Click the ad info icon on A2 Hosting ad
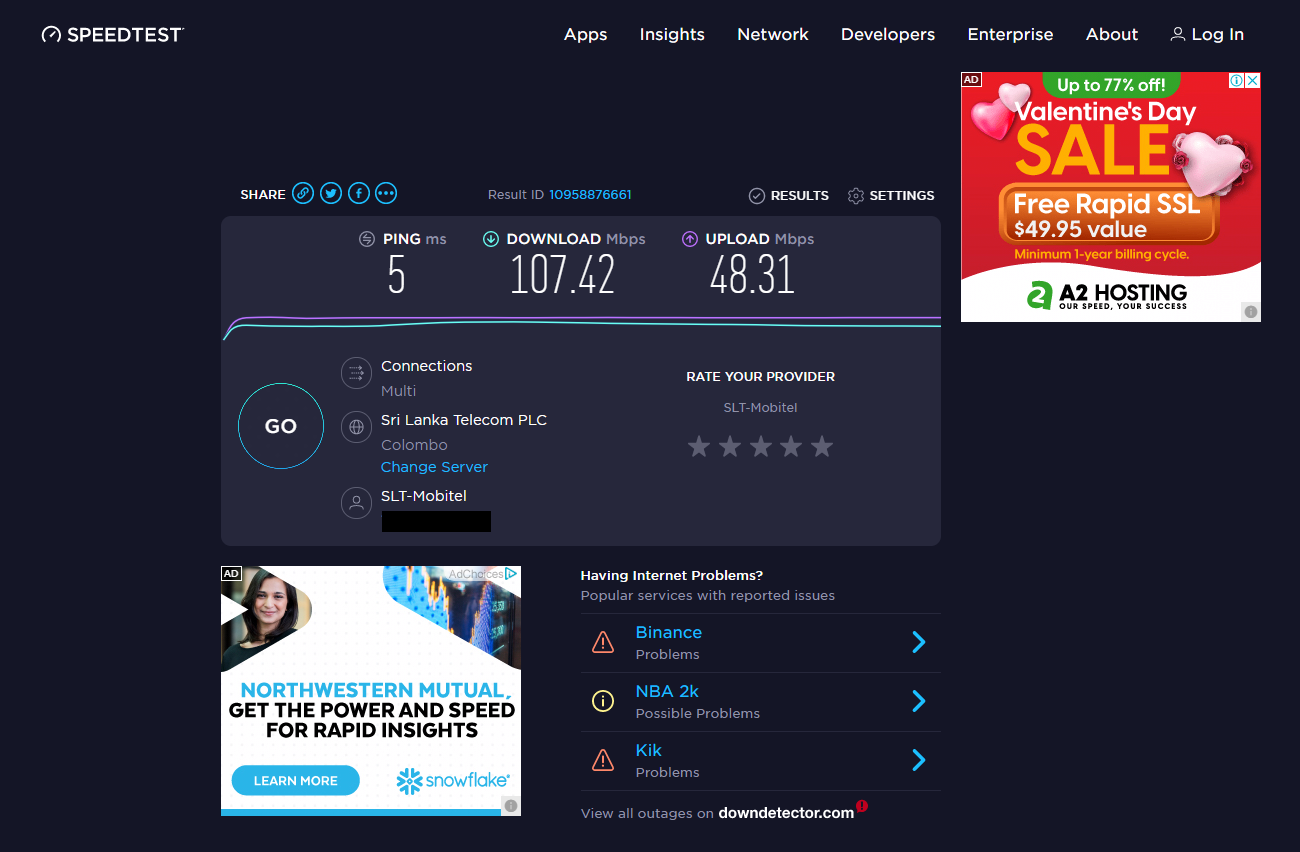This screenshot has width=1300, height=852. (x=1237, y=80)
